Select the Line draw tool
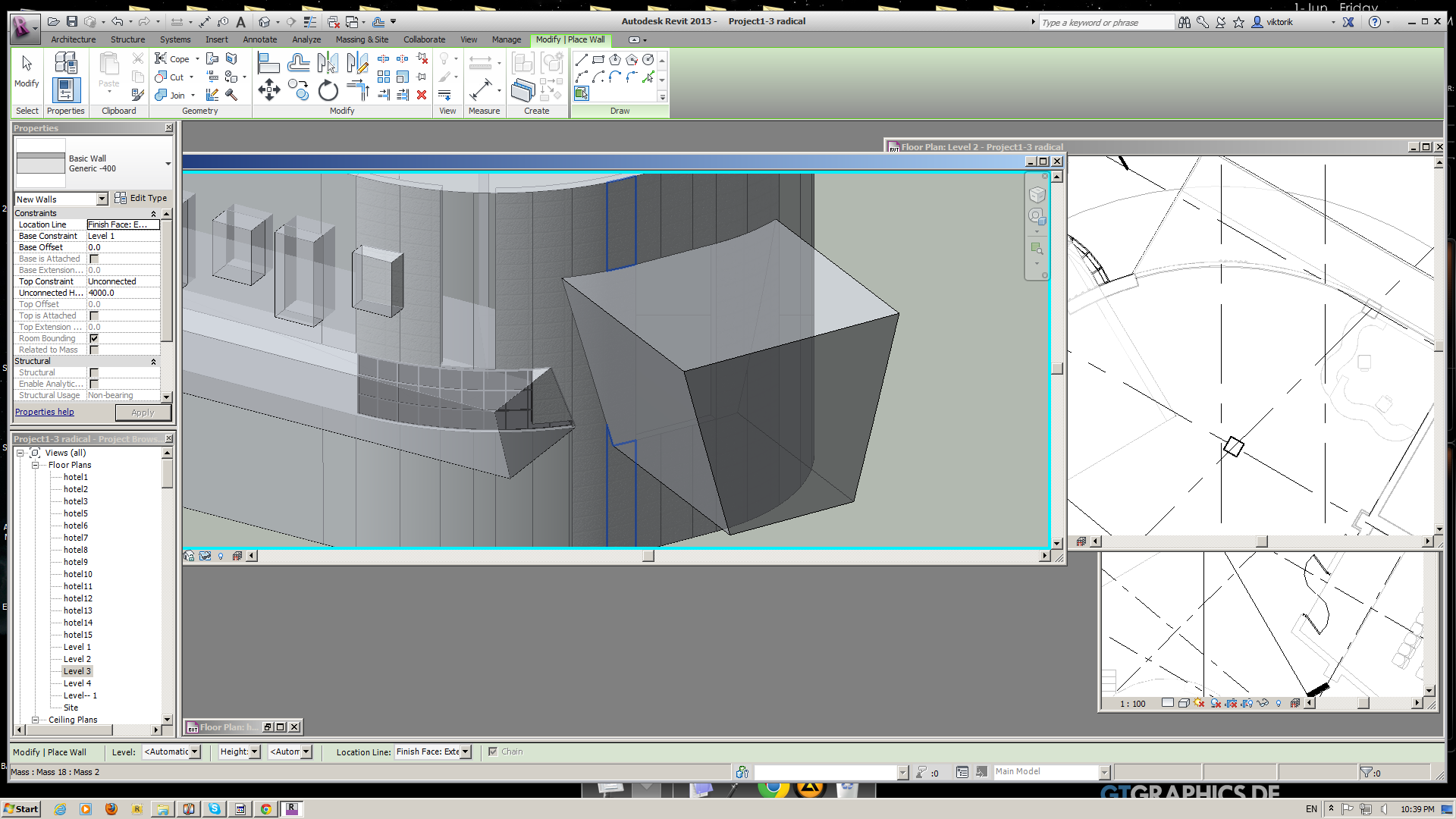The height and width of the screenshot is (819, 1456). [582, 59]
